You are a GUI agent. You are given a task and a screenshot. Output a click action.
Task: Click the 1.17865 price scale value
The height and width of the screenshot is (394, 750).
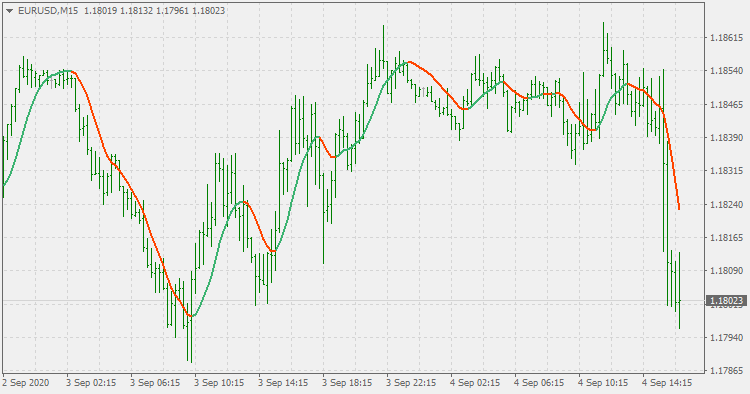[x=726, y=371]
